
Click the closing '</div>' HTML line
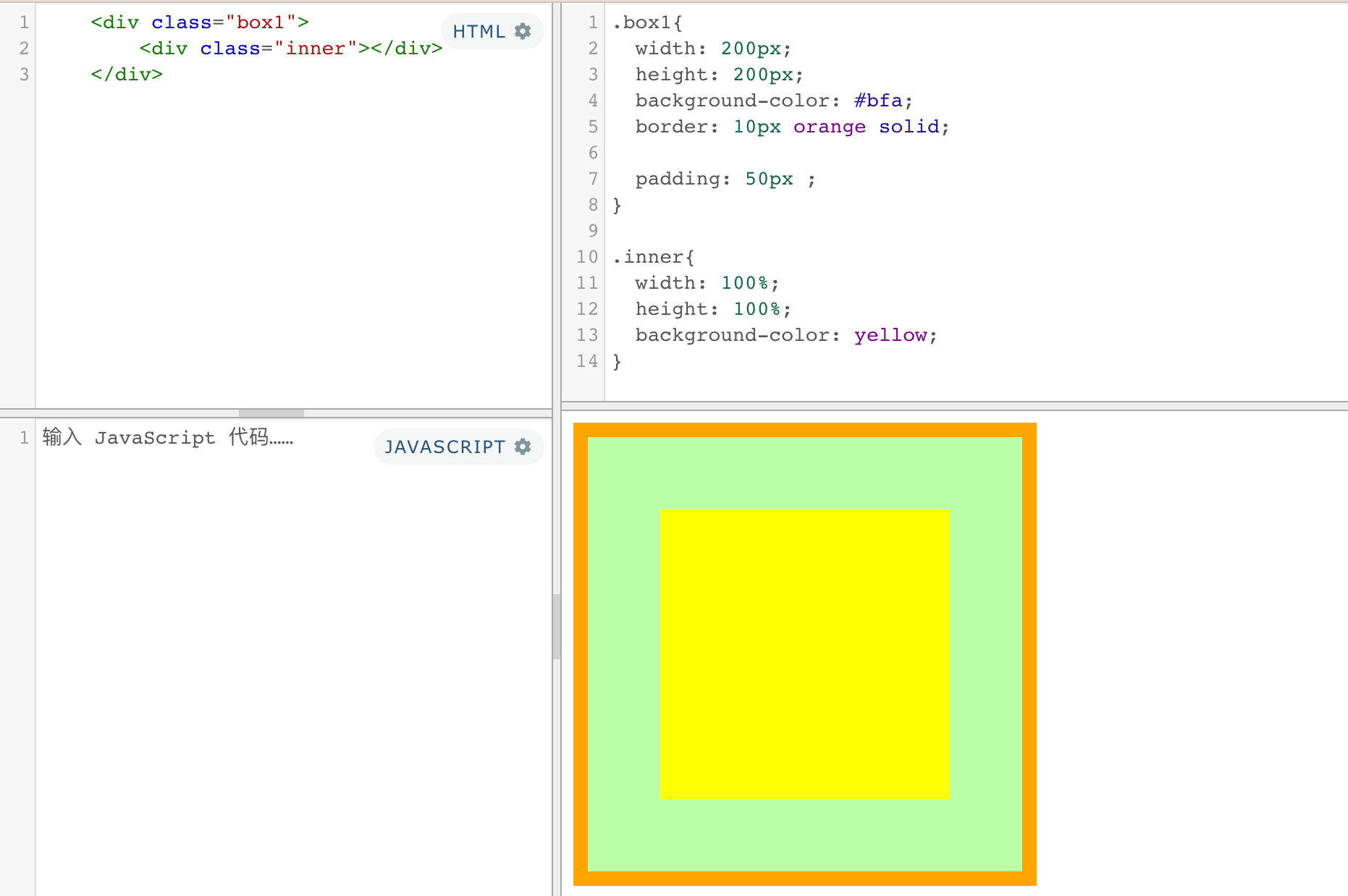127,75
